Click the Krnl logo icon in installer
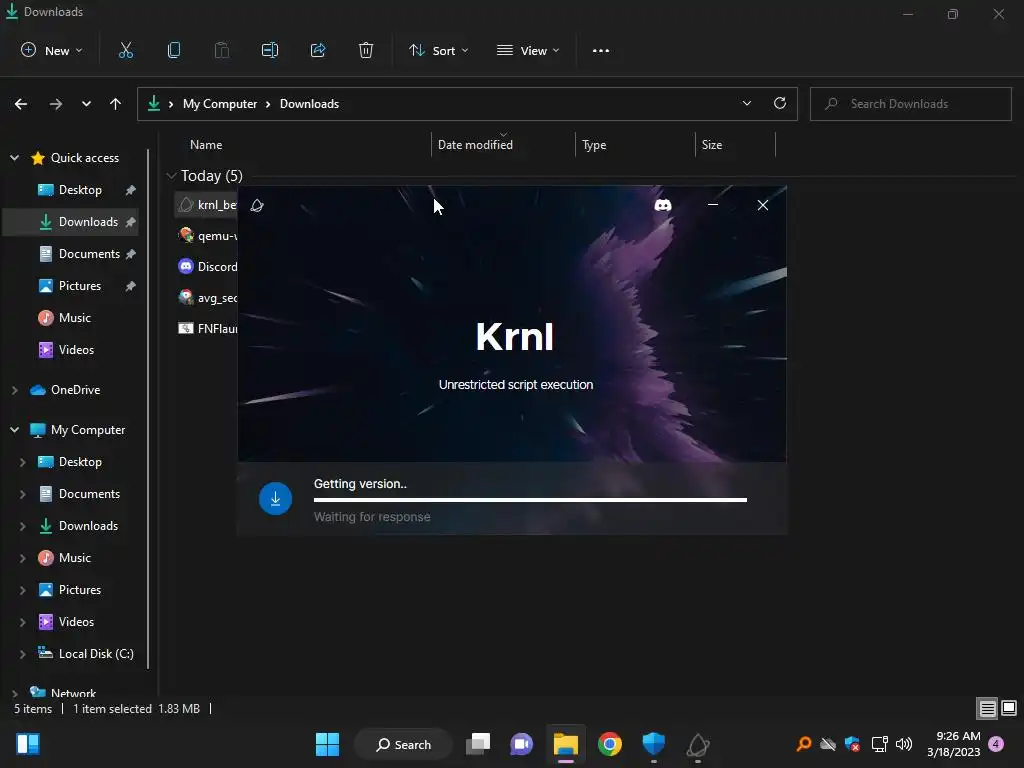Screen dimensions: 1024x768 257,206
